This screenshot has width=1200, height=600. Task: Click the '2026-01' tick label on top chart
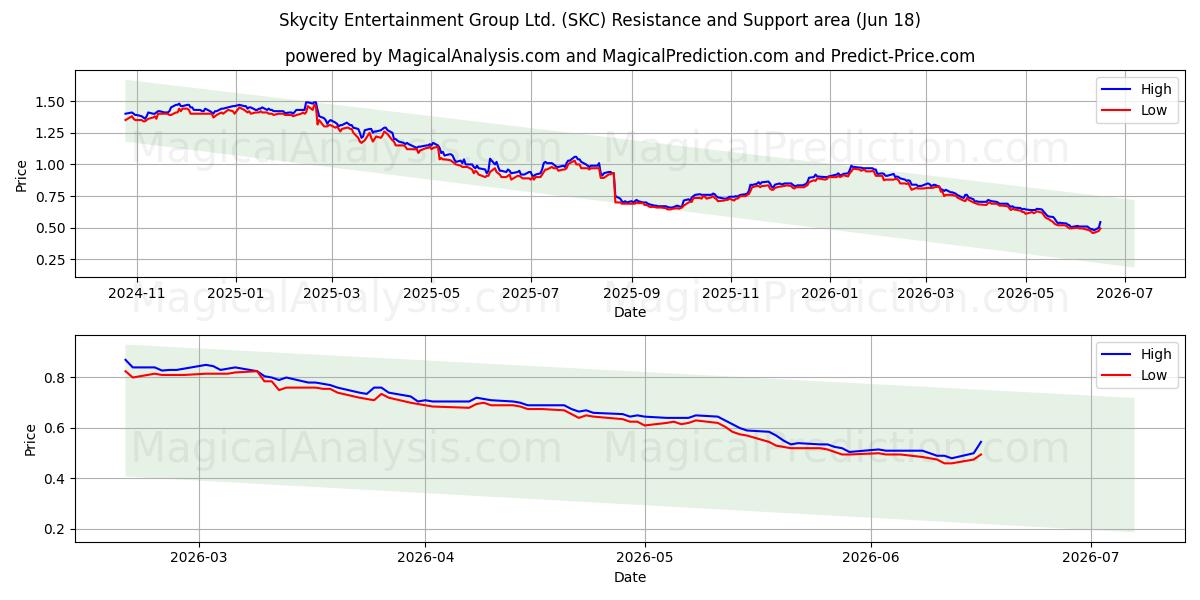830,293
